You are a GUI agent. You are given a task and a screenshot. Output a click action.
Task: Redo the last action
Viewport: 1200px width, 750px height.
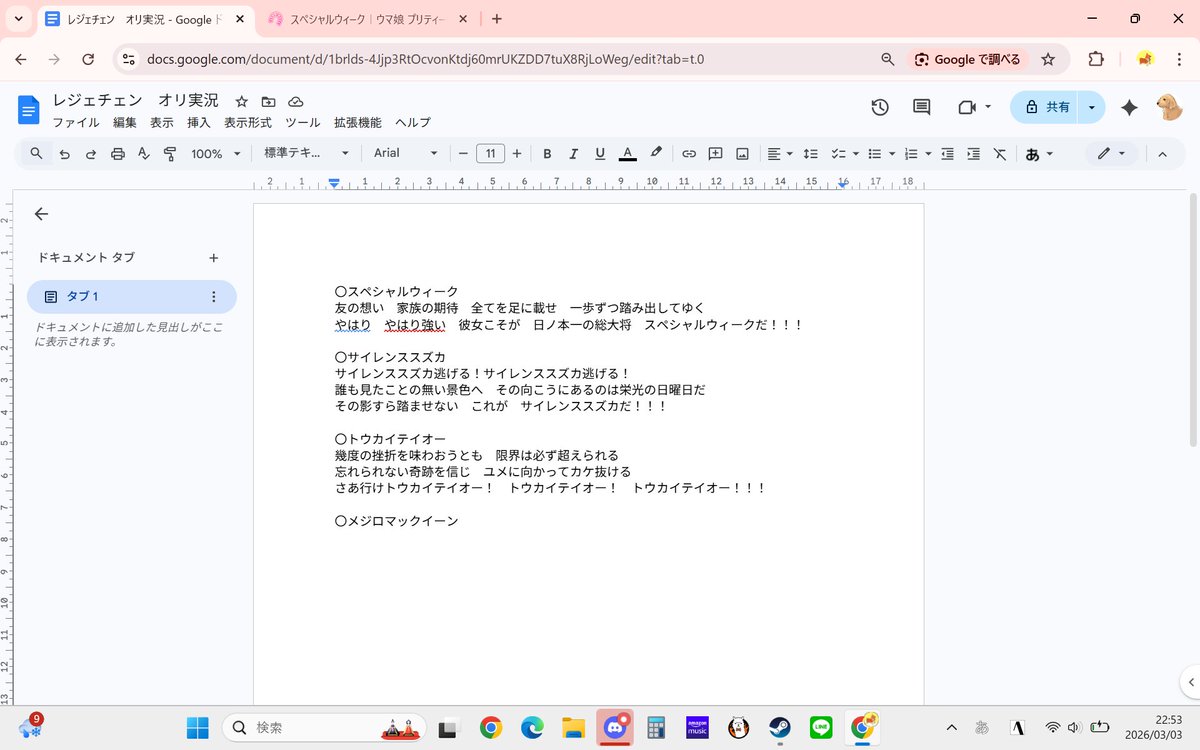91,154
